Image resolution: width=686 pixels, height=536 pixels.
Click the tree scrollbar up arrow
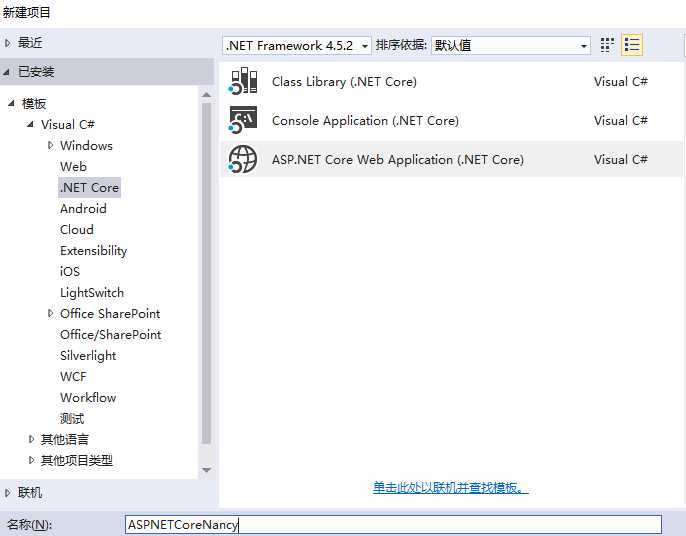206,95
